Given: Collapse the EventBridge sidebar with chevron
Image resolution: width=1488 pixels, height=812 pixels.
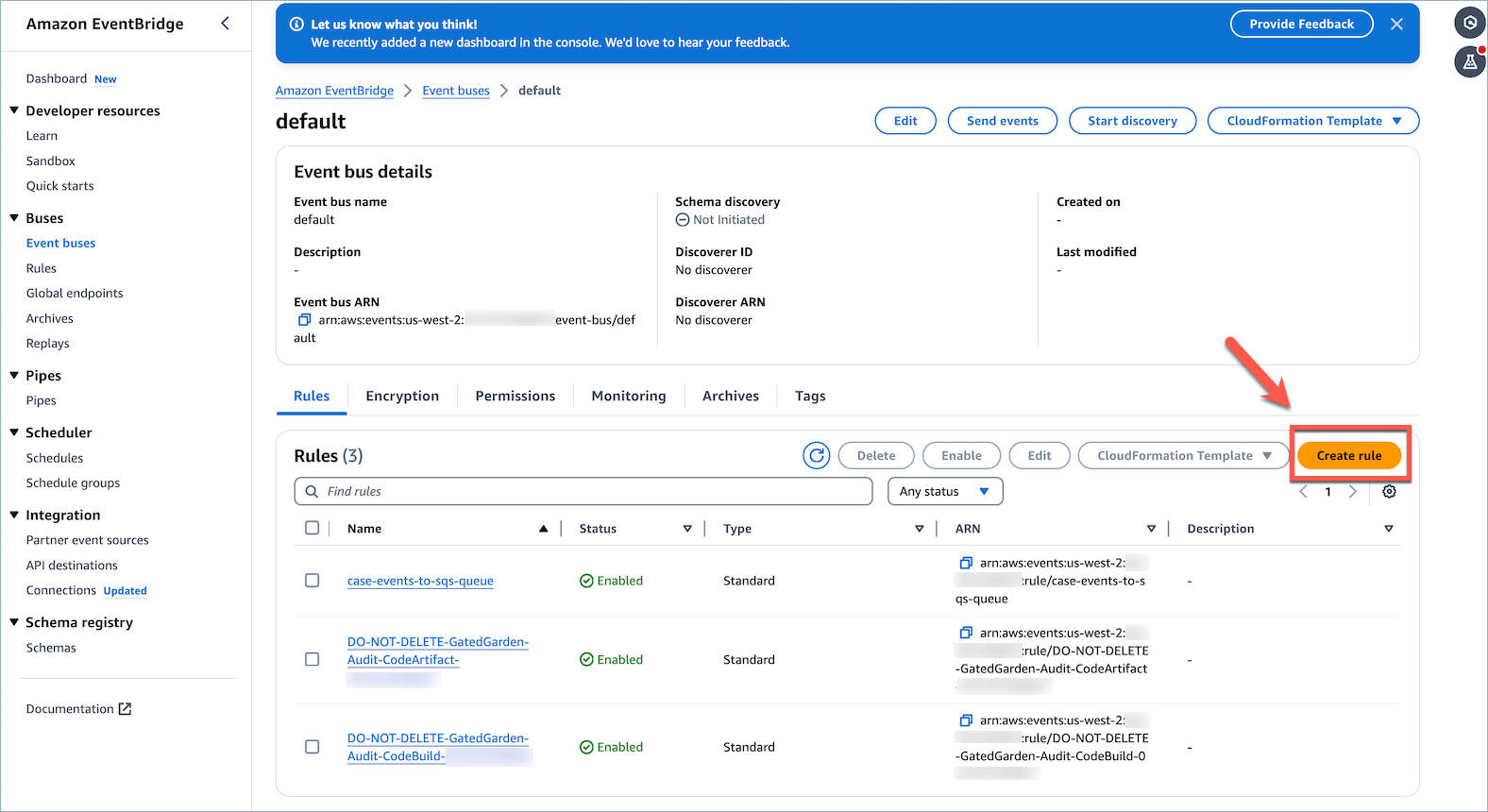Looking at the screenshot, I should click(225, 24).
